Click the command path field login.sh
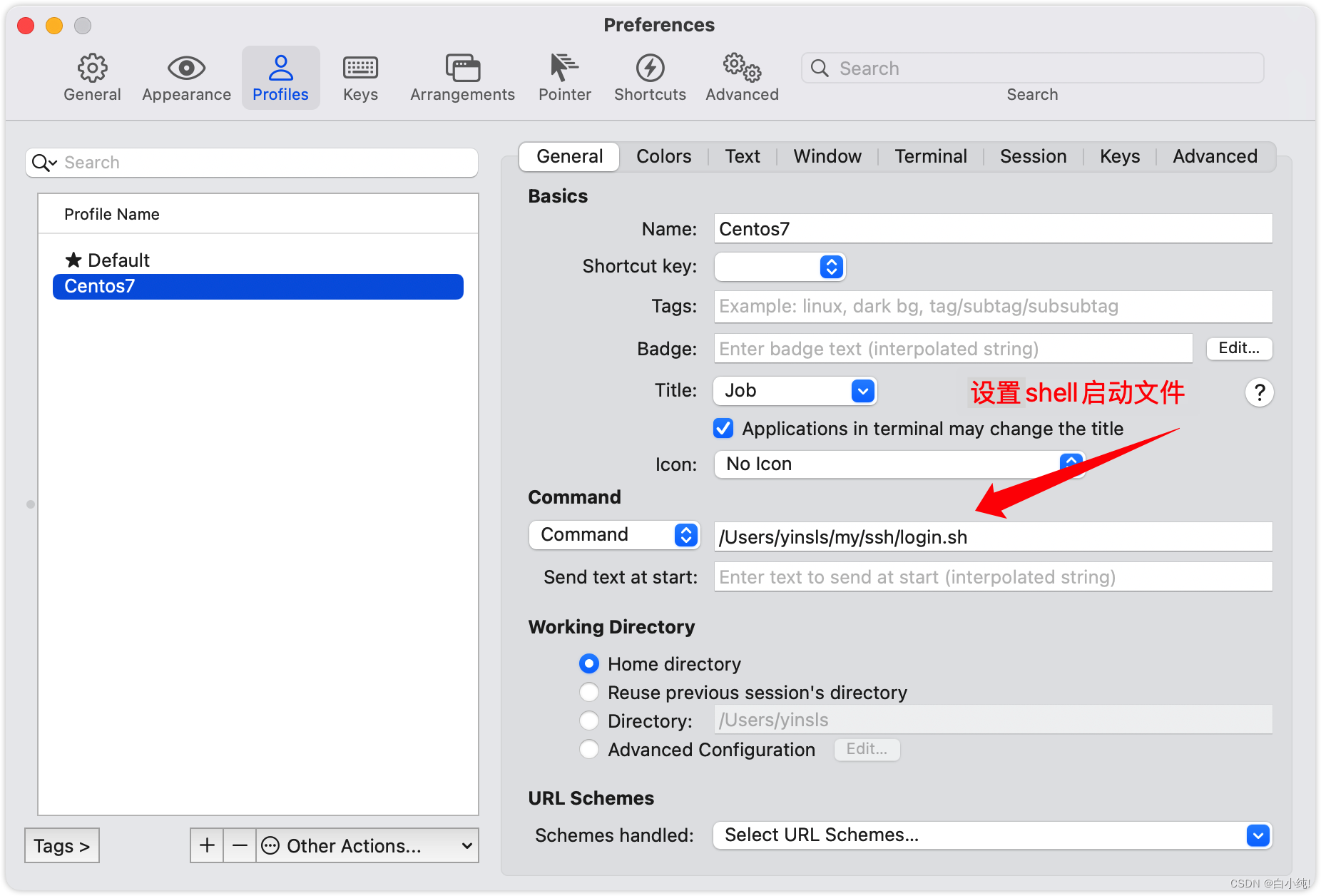Viewport: 1321px width, 896px height. pyautogui.click(x=993, y=536)
